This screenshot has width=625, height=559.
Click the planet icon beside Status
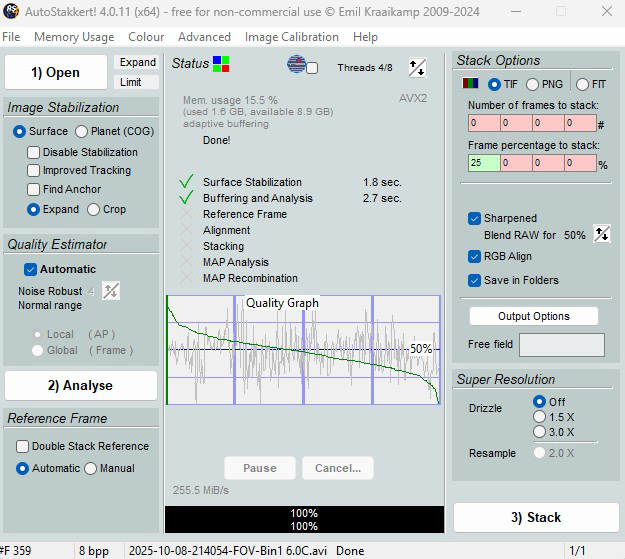coord(296,65)
